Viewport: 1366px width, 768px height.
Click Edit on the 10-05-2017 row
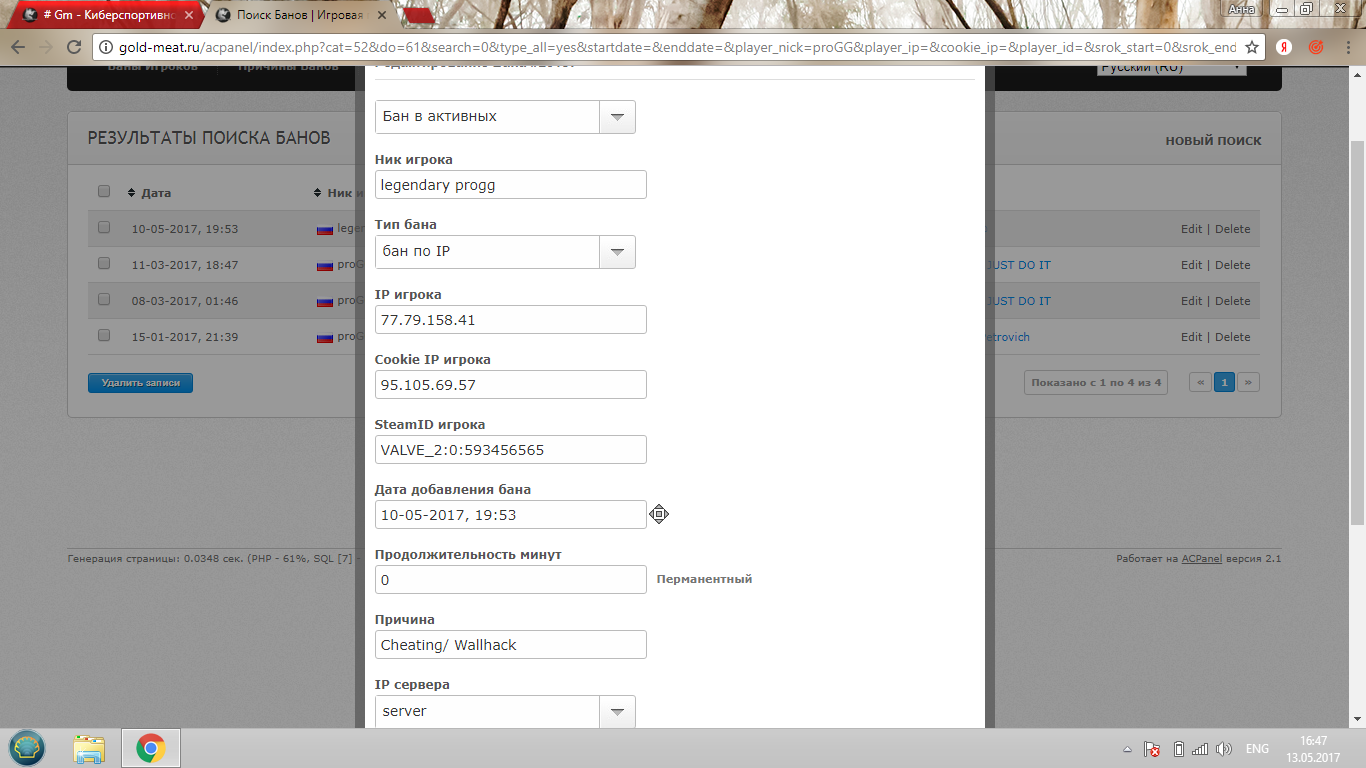click(x=1191, y=229)
